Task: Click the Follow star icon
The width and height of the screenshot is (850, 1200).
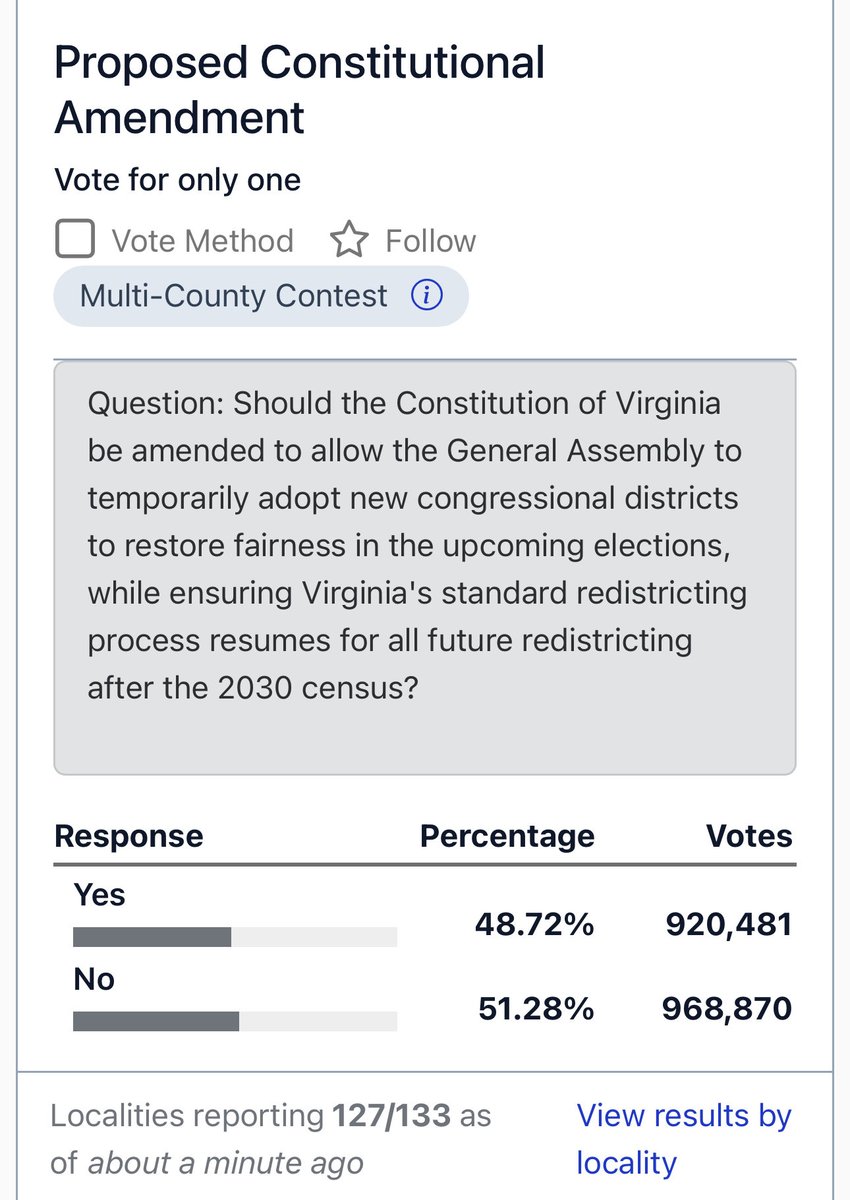Action: click(349, 240)
